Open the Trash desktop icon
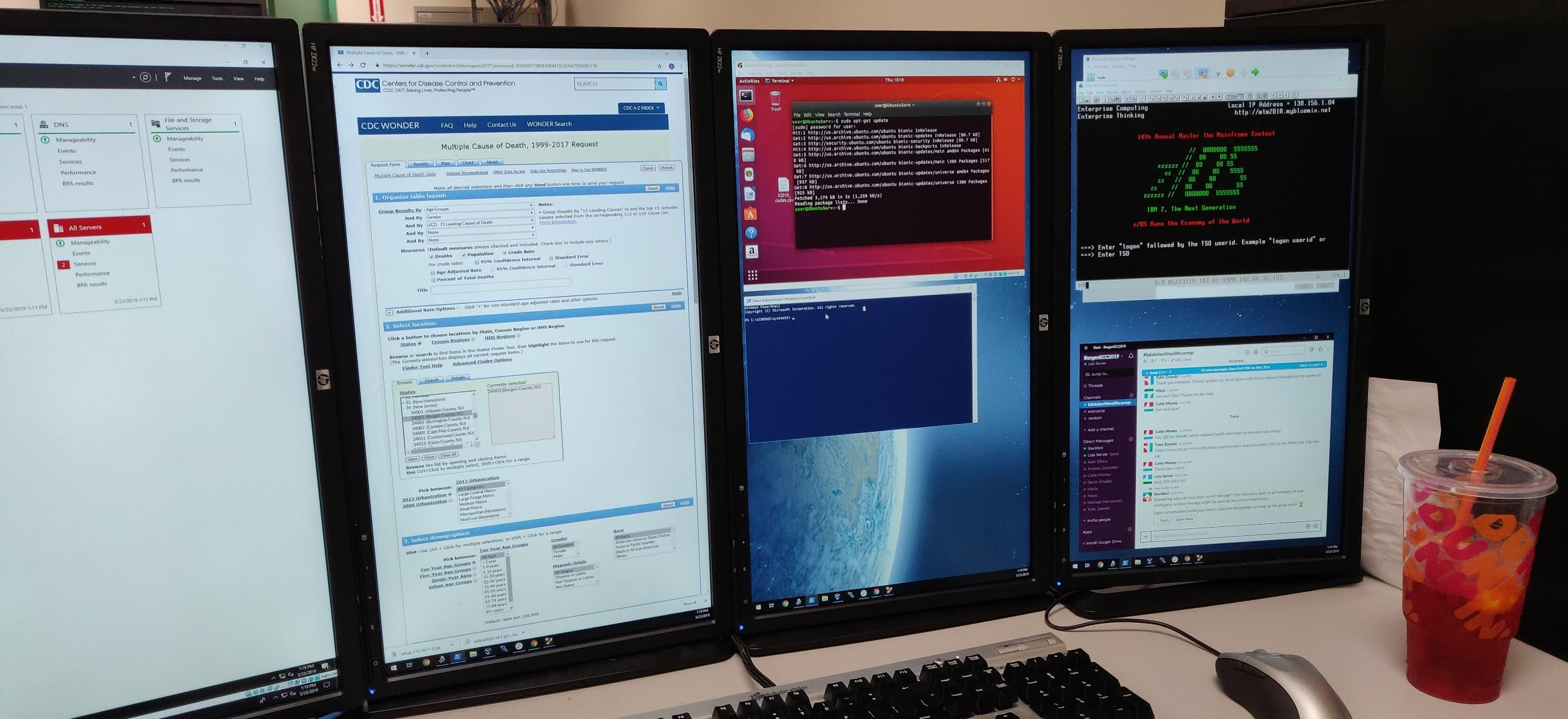Image resolution: width=1568 pixels, height=719 pixels. (x=775, y=99)
